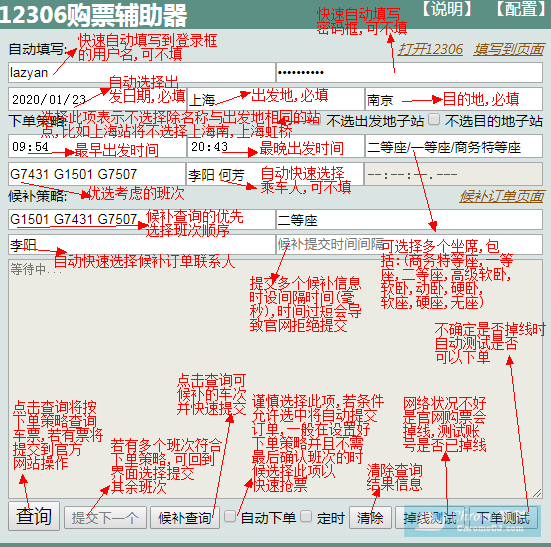
Task: Click the 查询 button
Action: coord(34,516)
